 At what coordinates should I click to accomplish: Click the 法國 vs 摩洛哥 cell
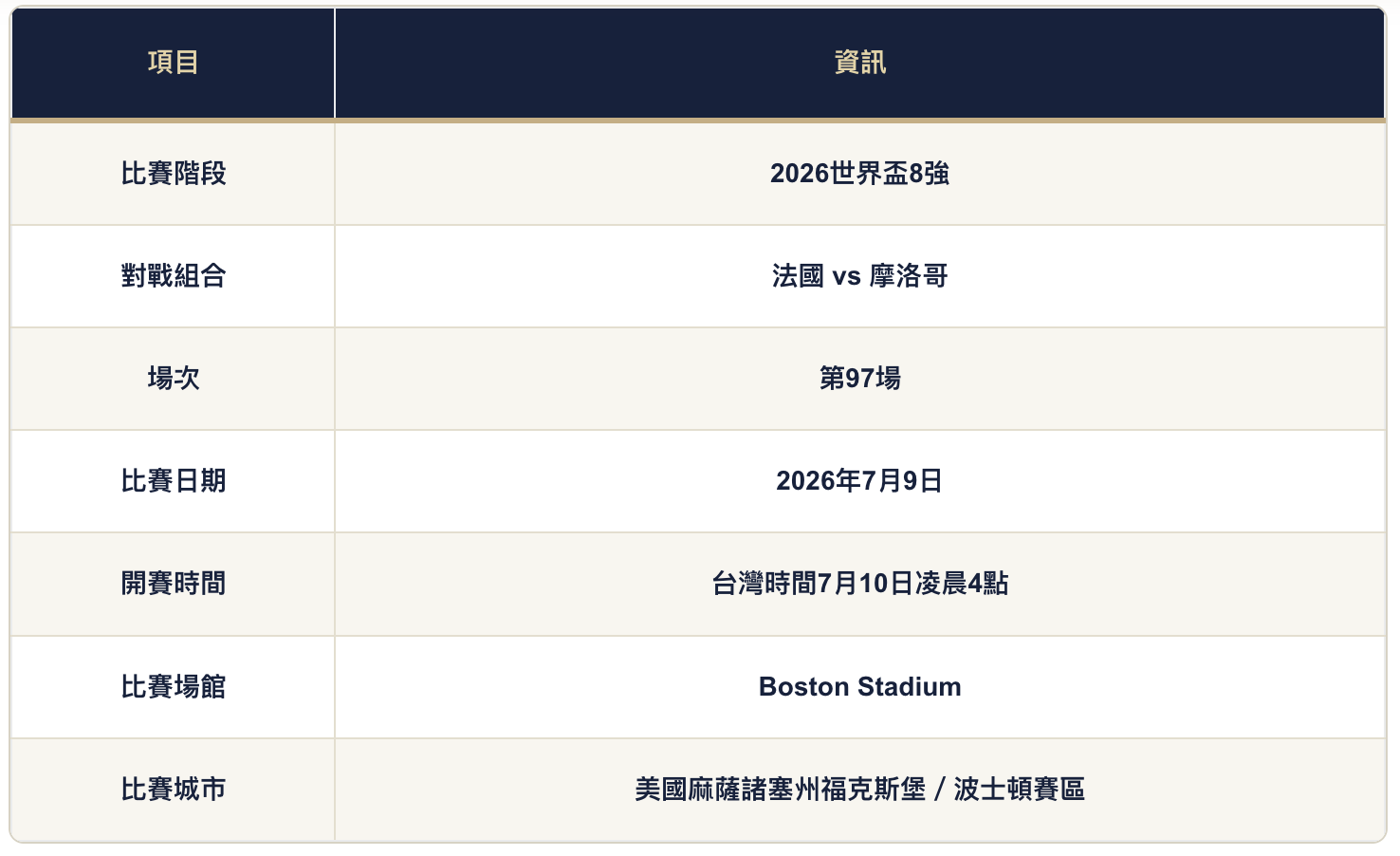(860, 276)
